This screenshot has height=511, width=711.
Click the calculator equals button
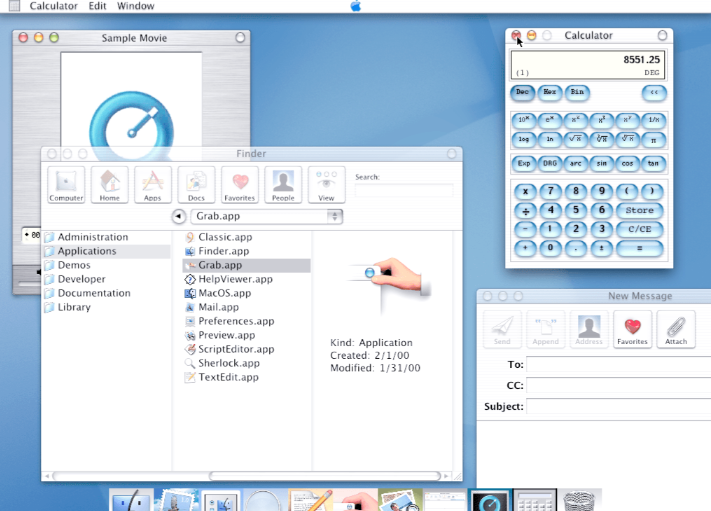coord(639,248)
